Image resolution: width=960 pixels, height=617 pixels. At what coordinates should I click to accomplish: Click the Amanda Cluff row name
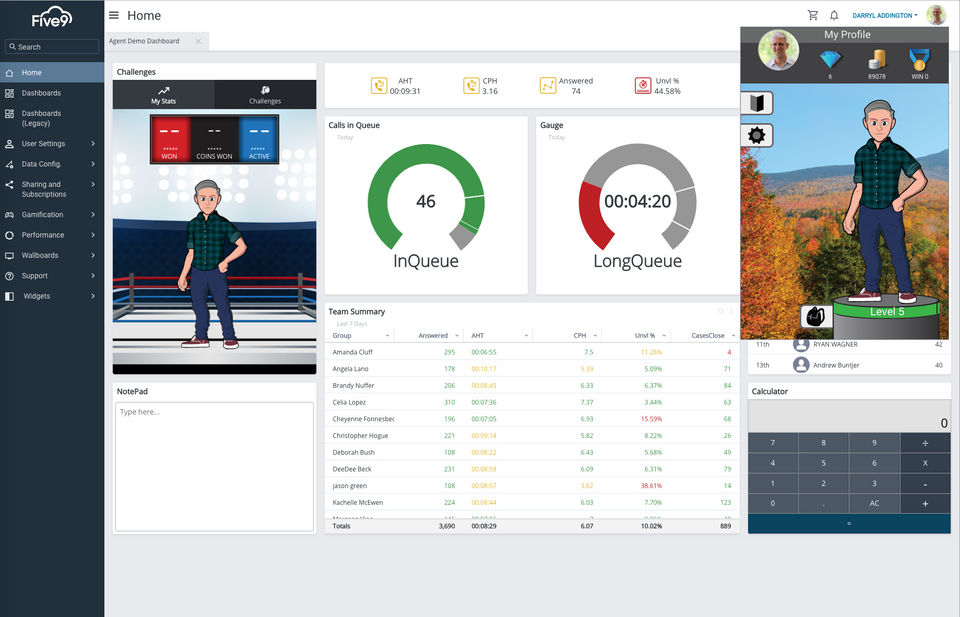tap(353, 352)
